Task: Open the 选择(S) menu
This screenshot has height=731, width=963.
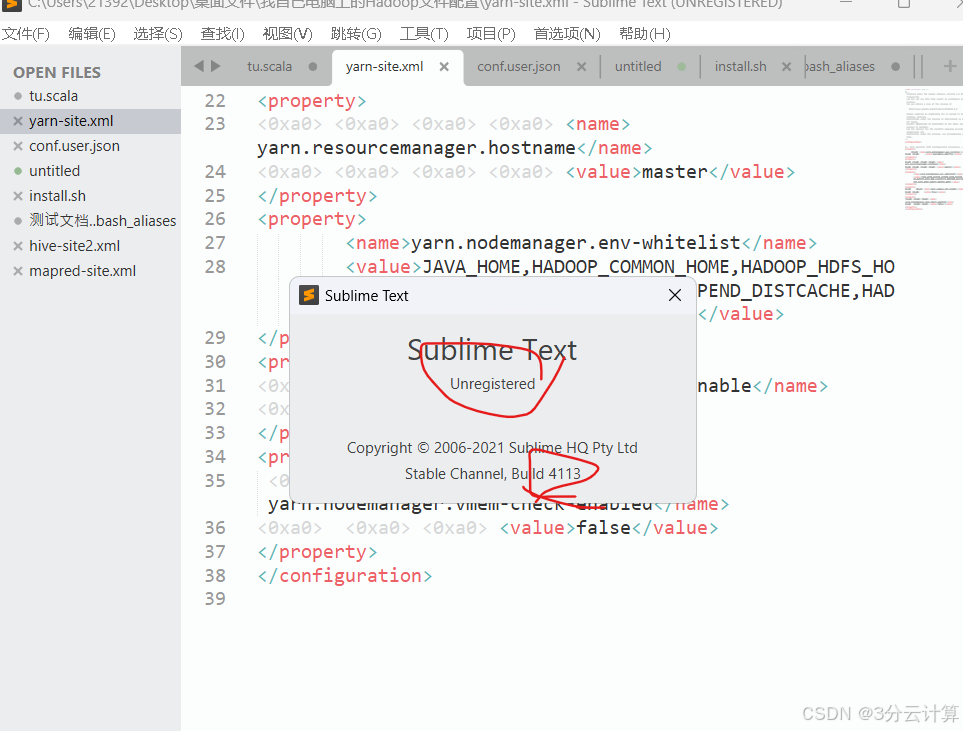Action: [x=158, y=34]
